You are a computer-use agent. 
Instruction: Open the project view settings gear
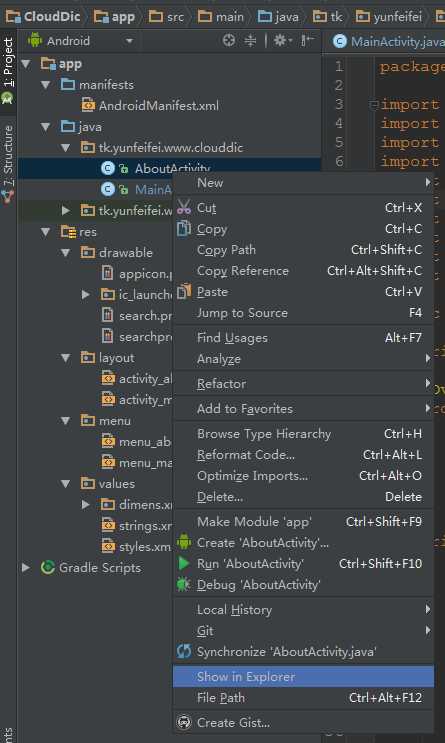click(x=283, y=41)
